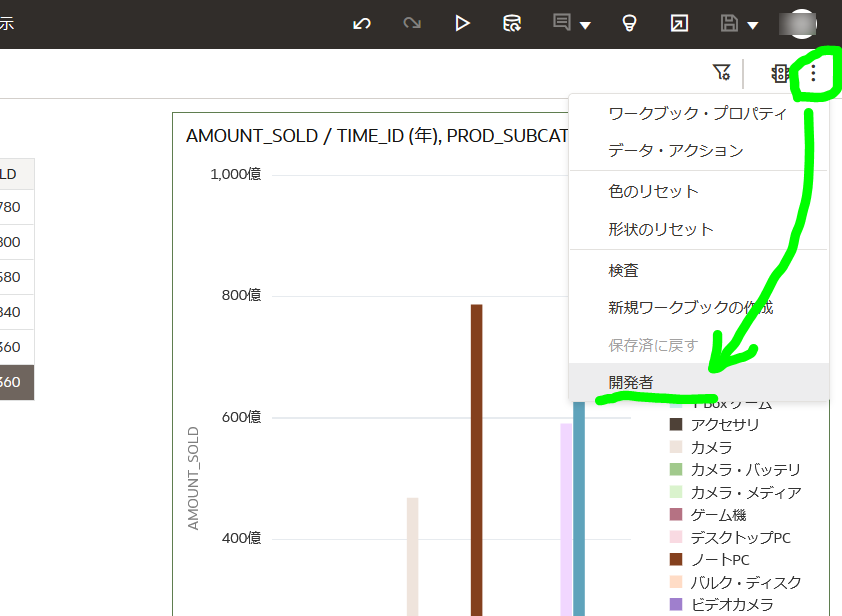
Task: Open the visualization filter icon
Action: point(722,73)
